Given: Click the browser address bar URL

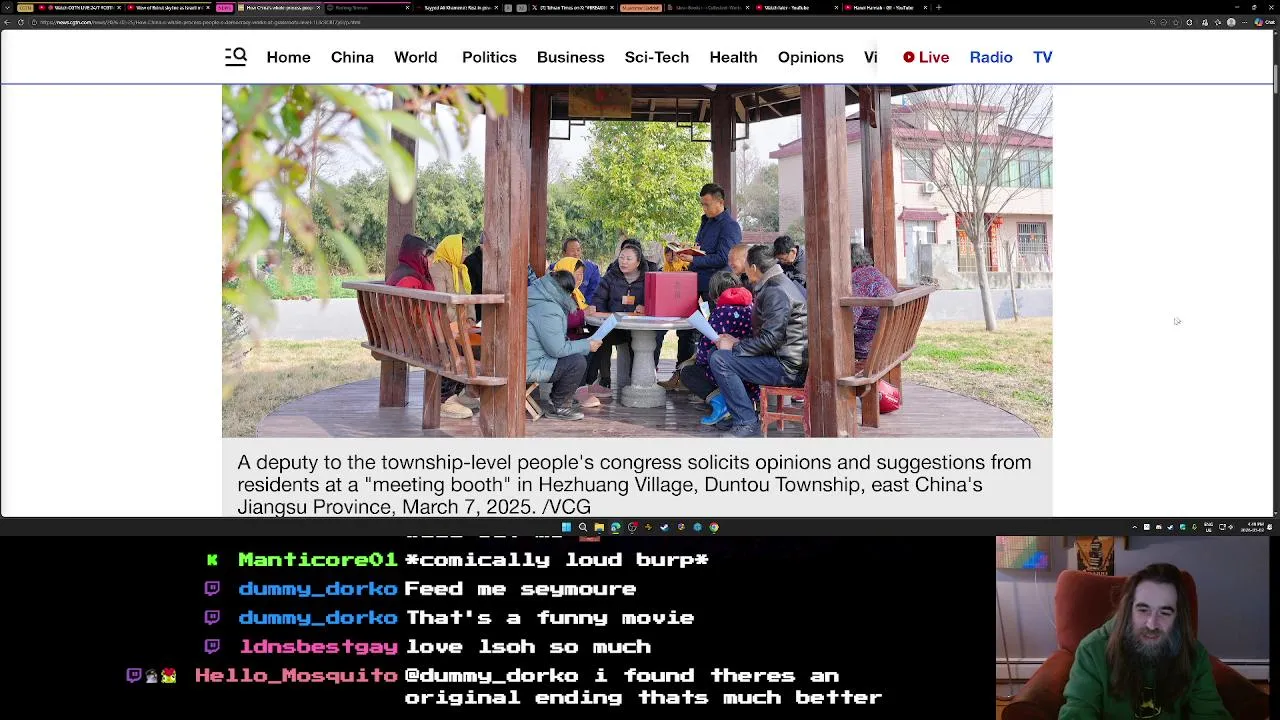Looking at the screenshot, I should coord(200,22).
